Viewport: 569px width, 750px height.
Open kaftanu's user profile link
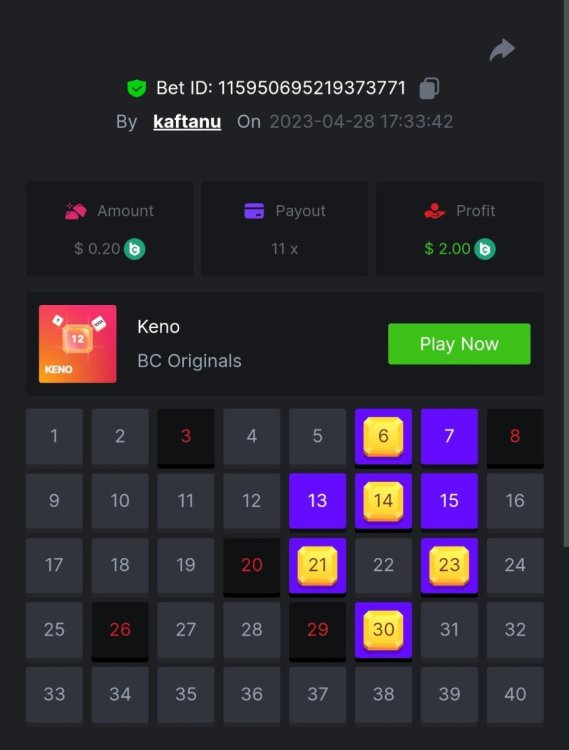pos(187,121)
